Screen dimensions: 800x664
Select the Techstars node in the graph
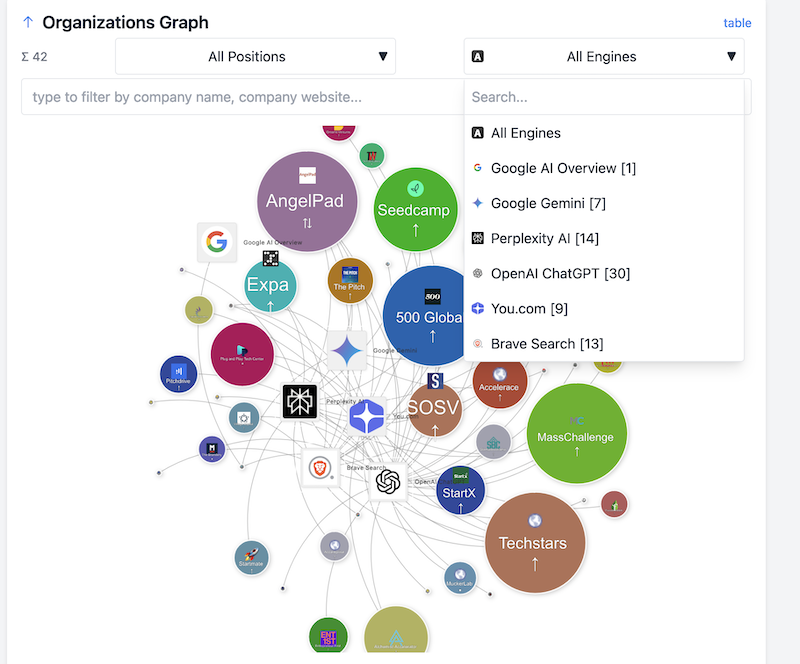535,543
